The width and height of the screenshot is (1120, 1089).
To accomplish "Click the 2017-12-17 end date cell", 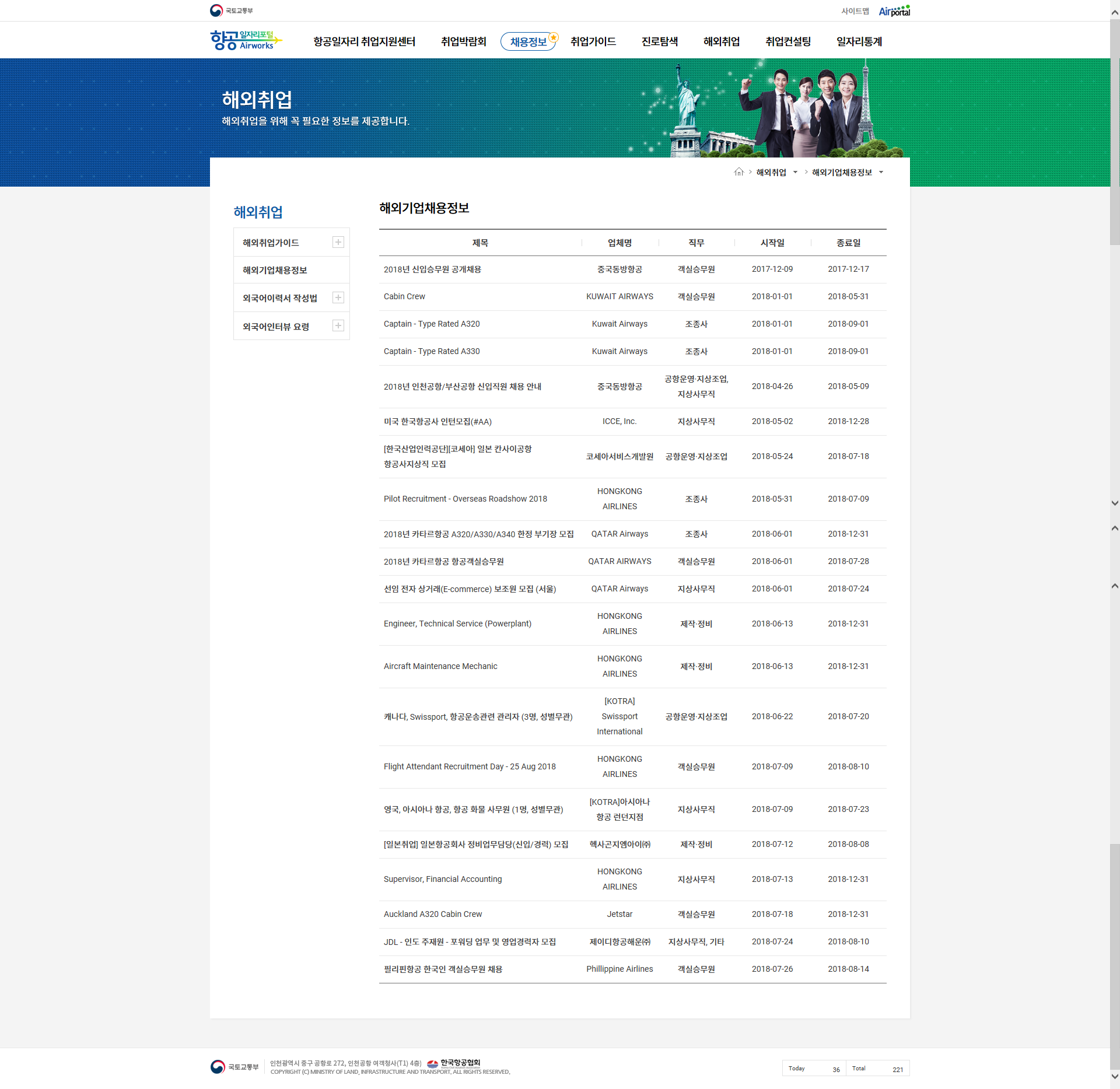I will (848, 269).
